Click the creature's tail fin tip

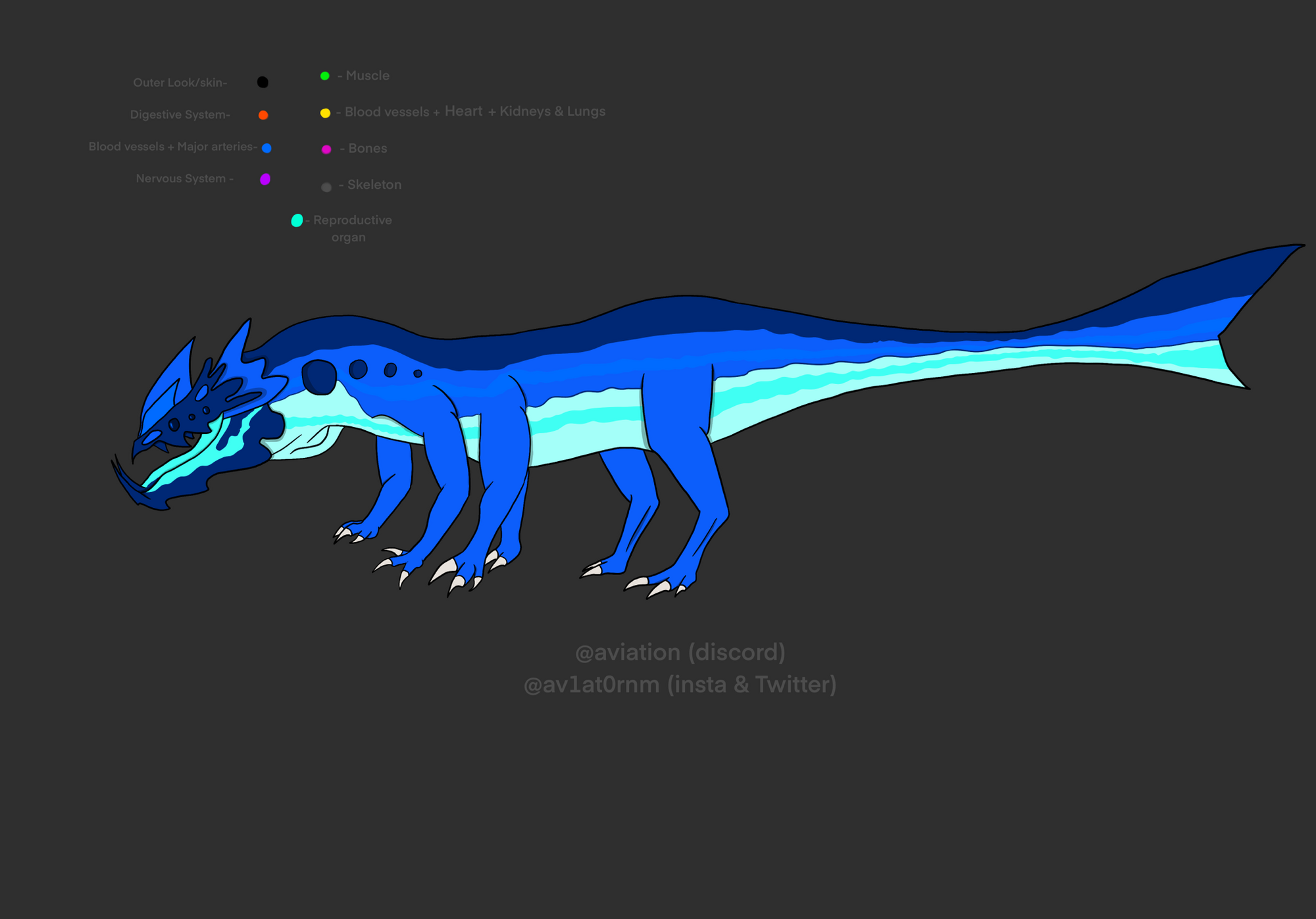click(1290, 251)
